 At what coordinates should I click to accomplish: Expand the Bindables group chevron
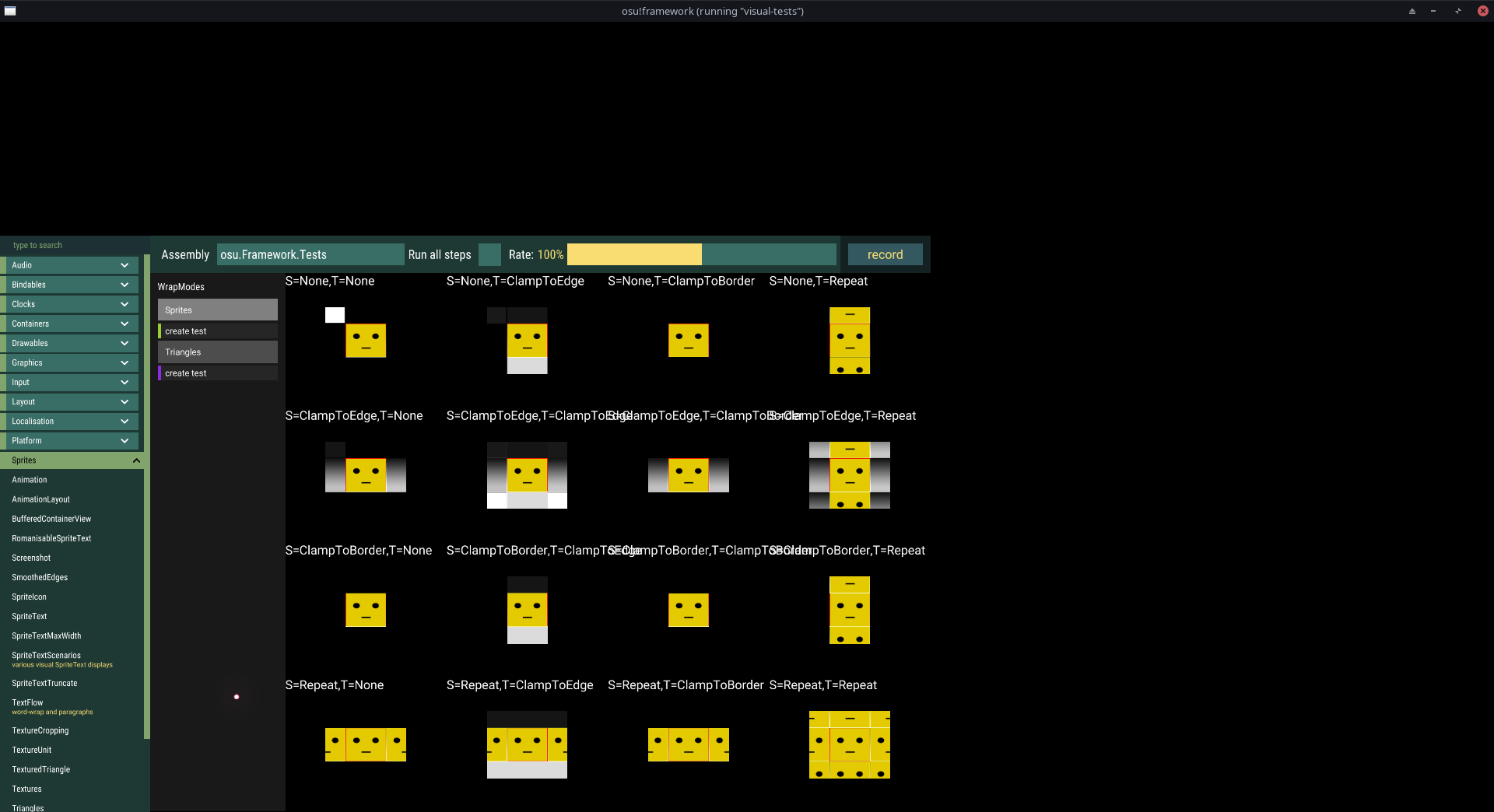tap(124, 285)
